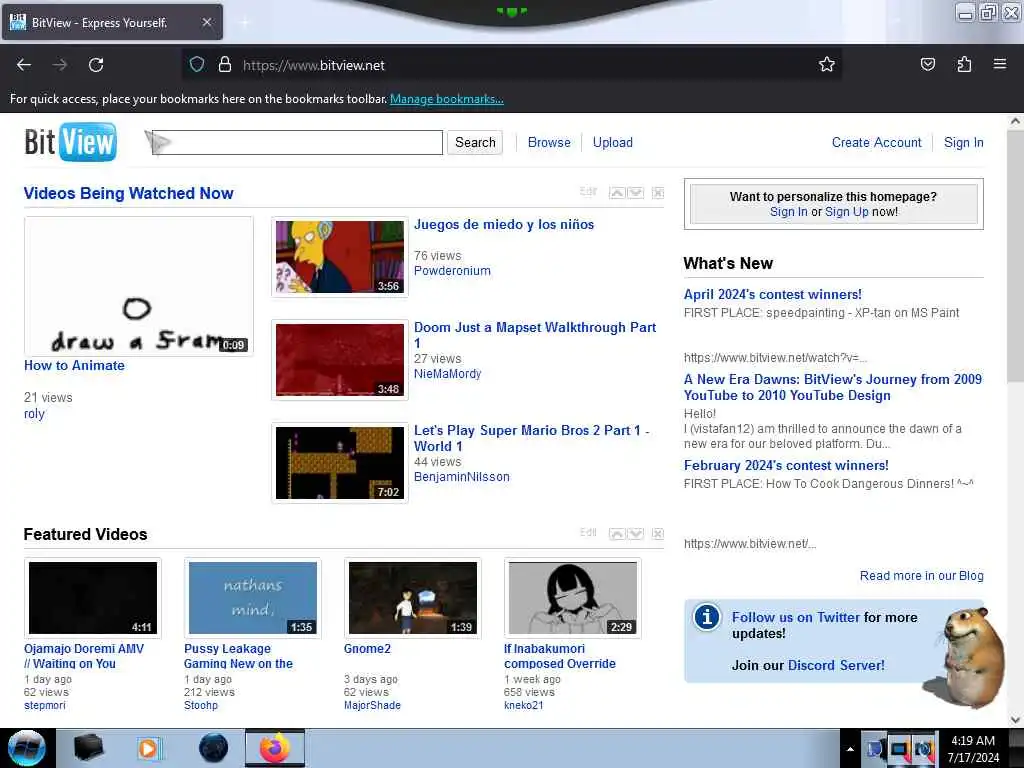Click Let's Play Super Mario Bros 2 title
The image size is (1024, 768).
coord(531,438)
